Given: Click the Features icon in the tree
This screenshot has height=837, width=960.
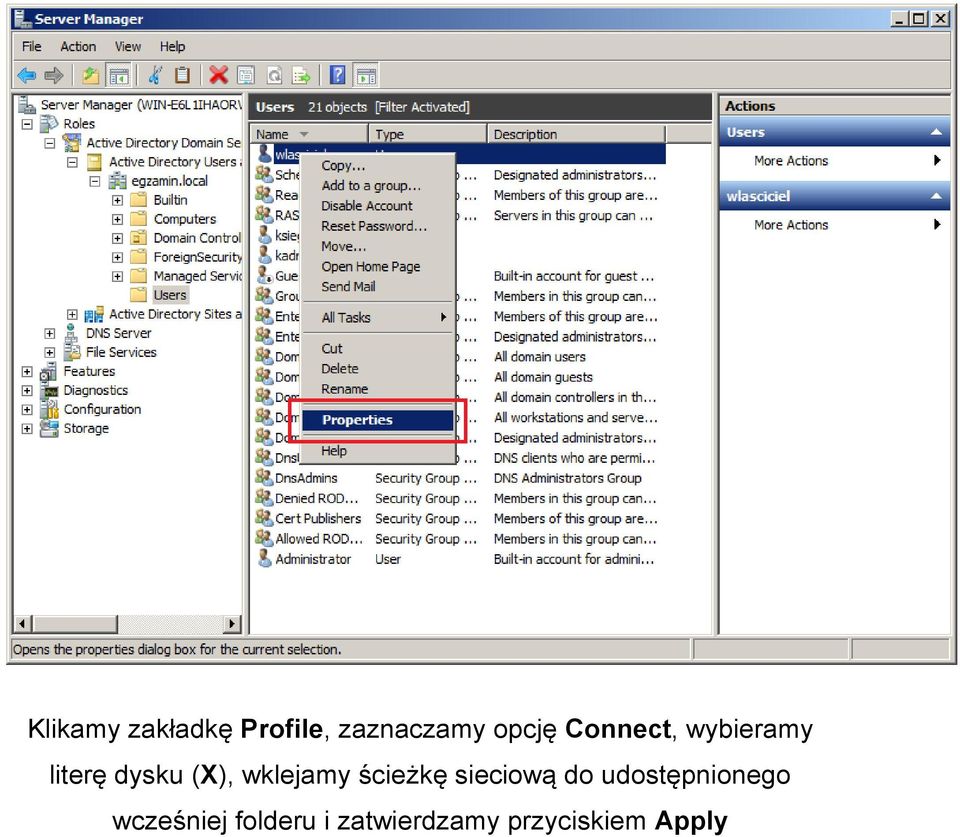Looking at the screenshot, I should point(48,371).
